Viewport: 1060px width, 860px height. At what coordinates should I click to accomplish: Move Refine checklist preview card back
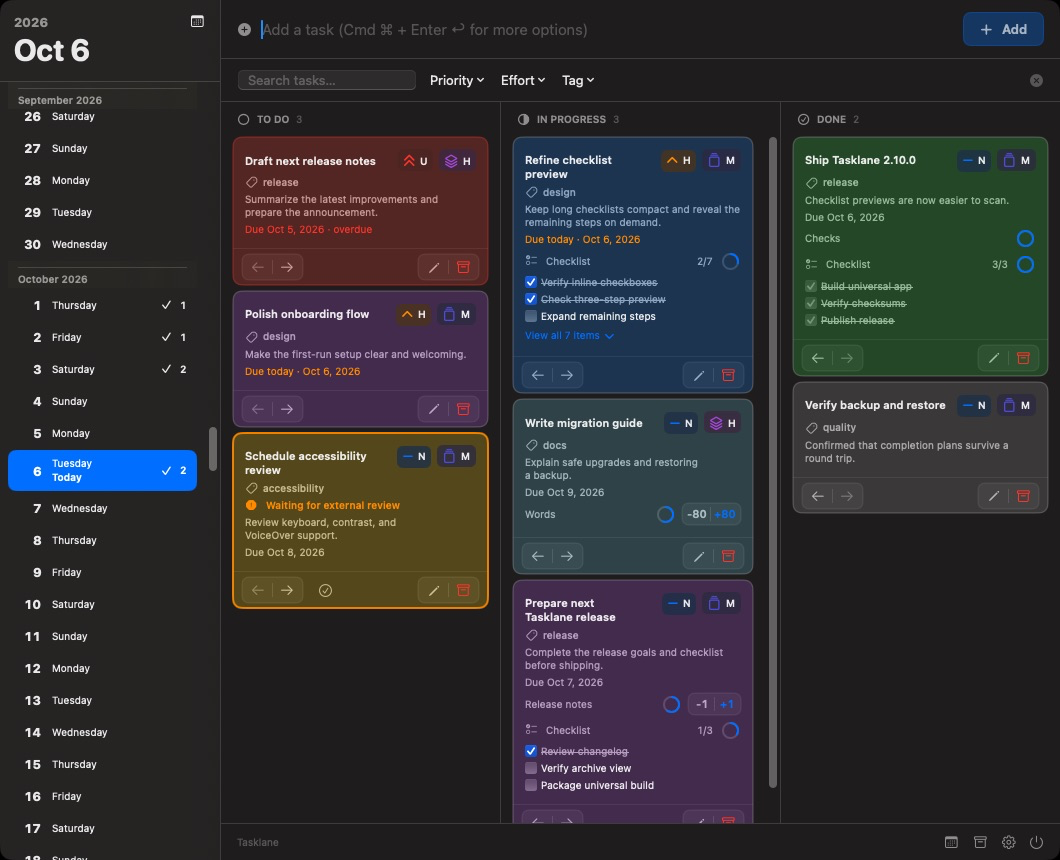tap(537, 375)
